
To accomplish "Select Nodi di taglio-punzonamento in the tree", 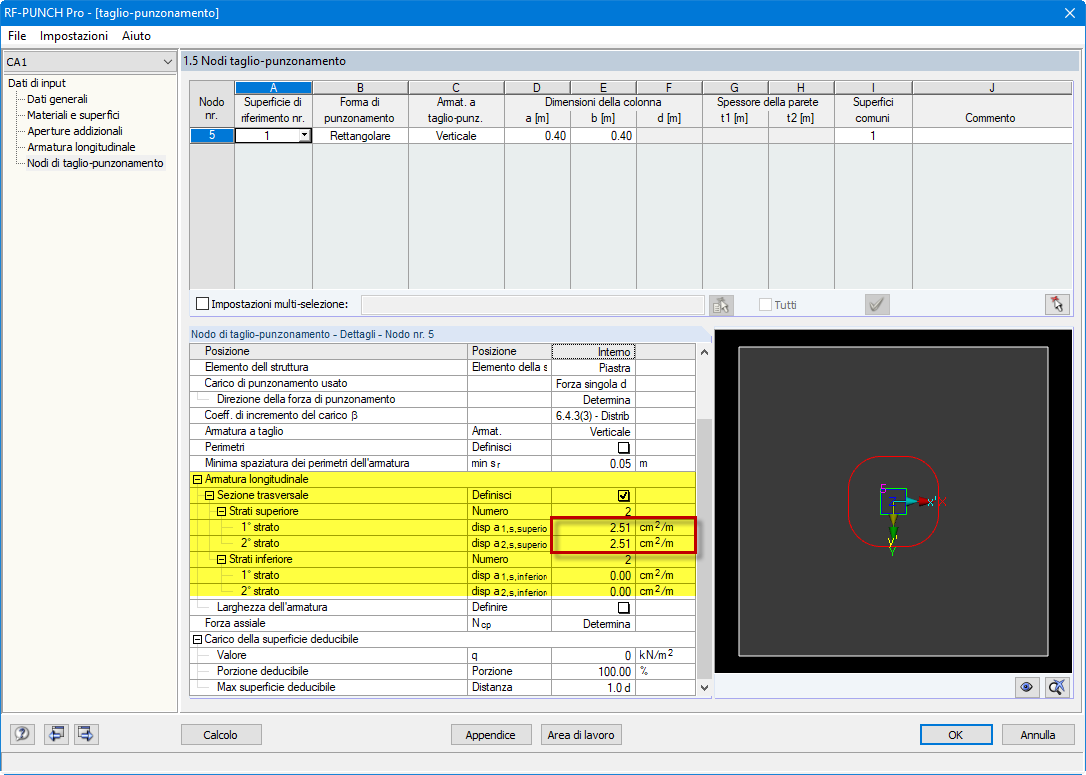I will 95,163.
